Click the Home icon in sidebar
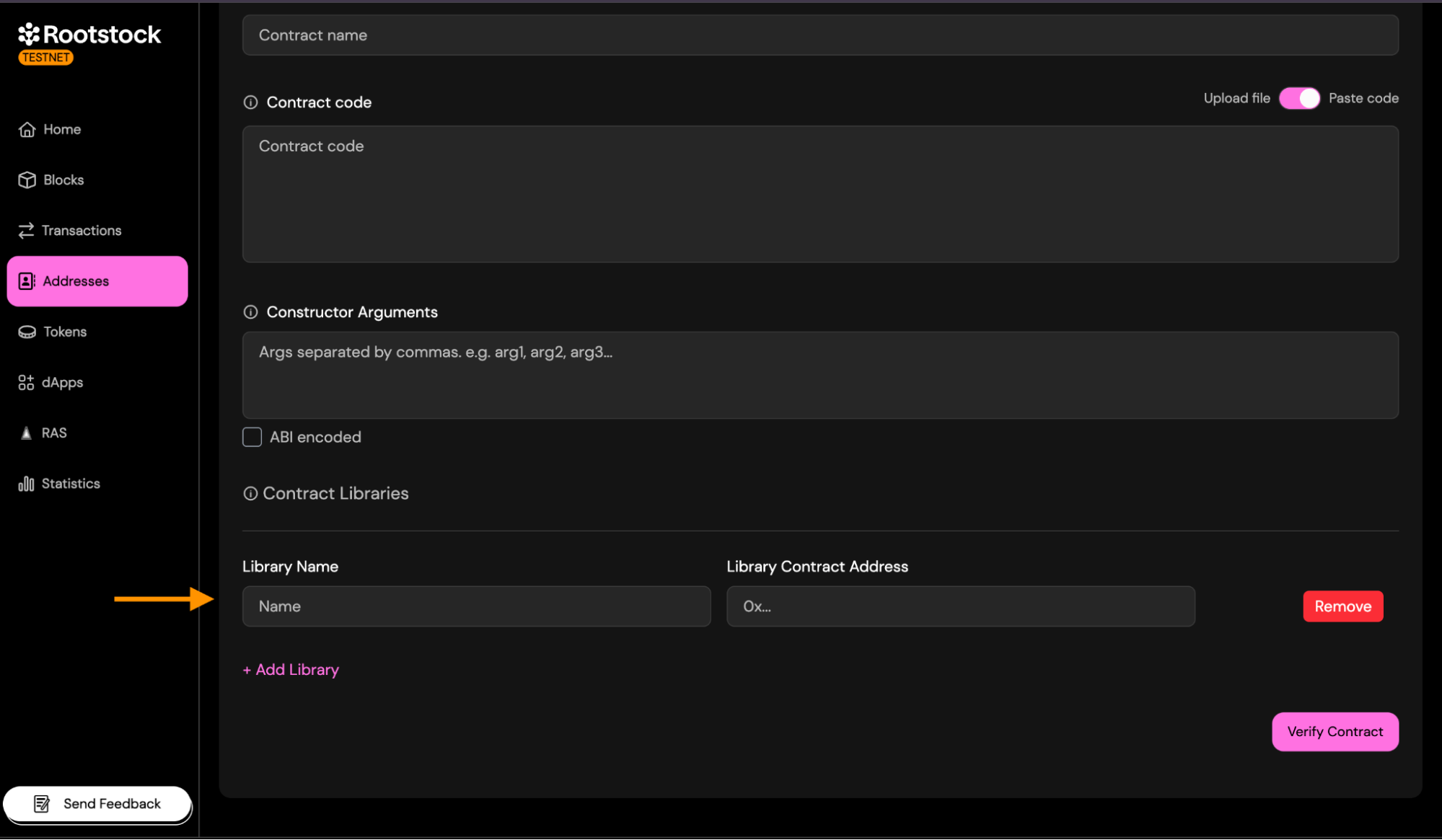 27,130
